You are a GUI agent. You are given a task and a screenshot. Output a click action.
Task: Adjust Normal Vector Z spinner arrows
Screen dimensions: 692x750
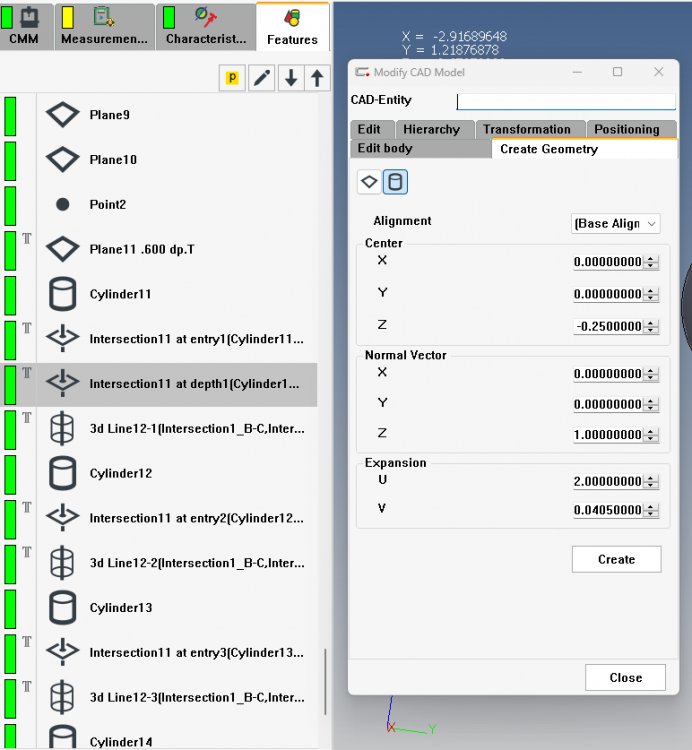(x=651, y=435)
